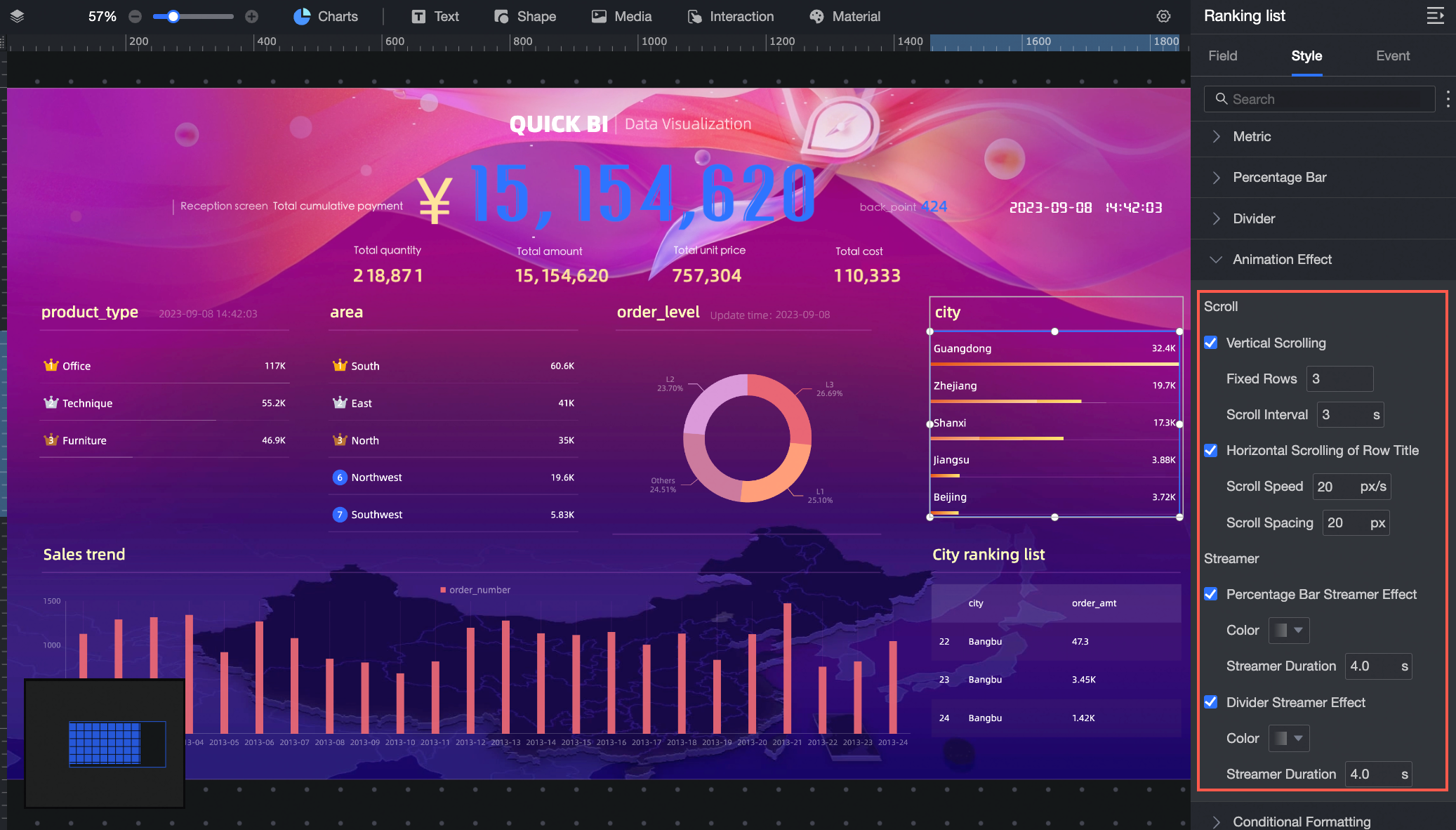1456x830 pixels.
Task: Open the Material library
Action: coord(845,16)
